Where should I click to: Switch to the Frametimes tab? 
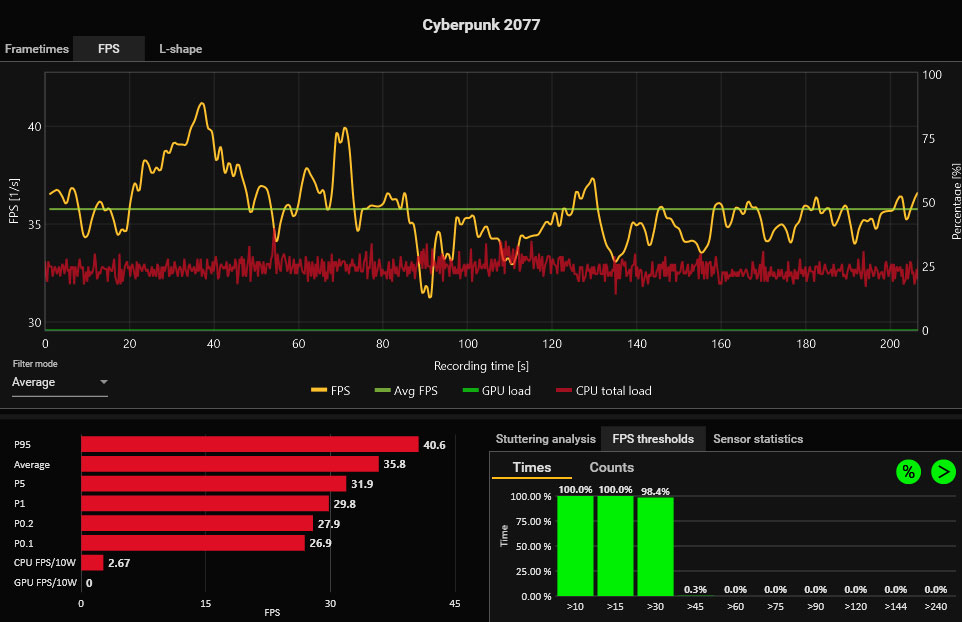(36, 49)
